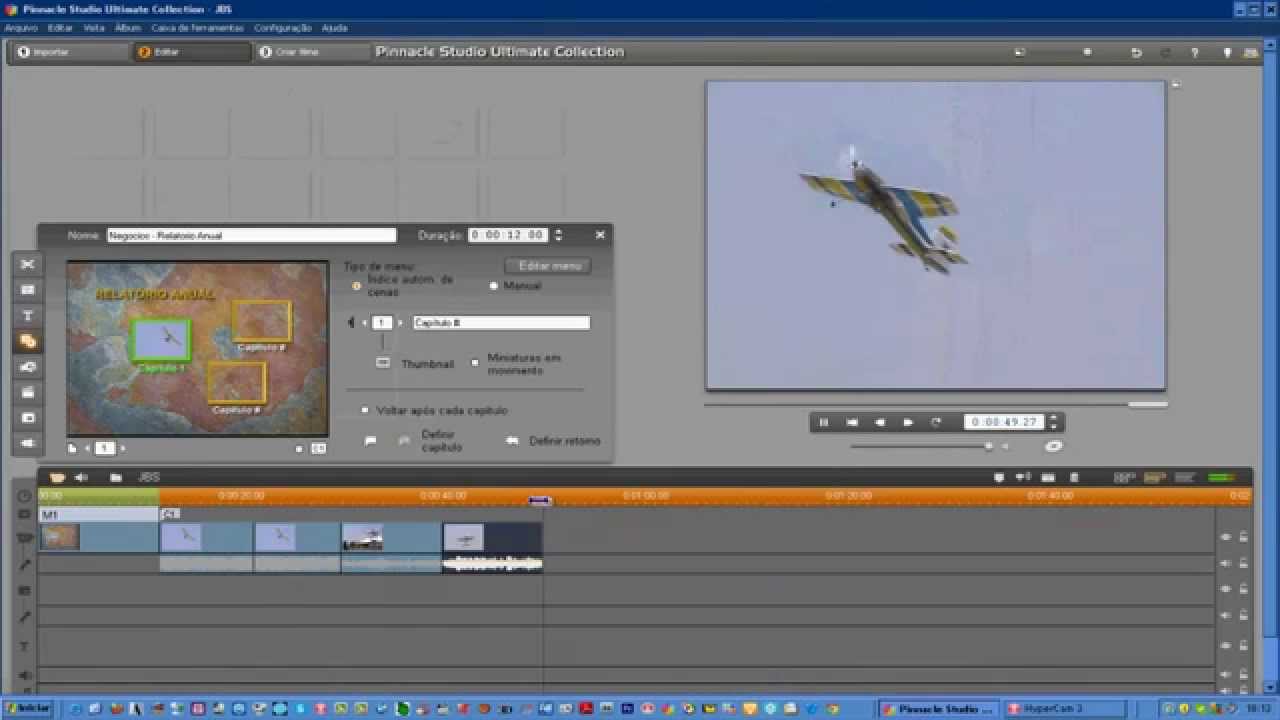Switch to timeline view icon
Screen dimensions: 1280x720
click(1156, 478)
